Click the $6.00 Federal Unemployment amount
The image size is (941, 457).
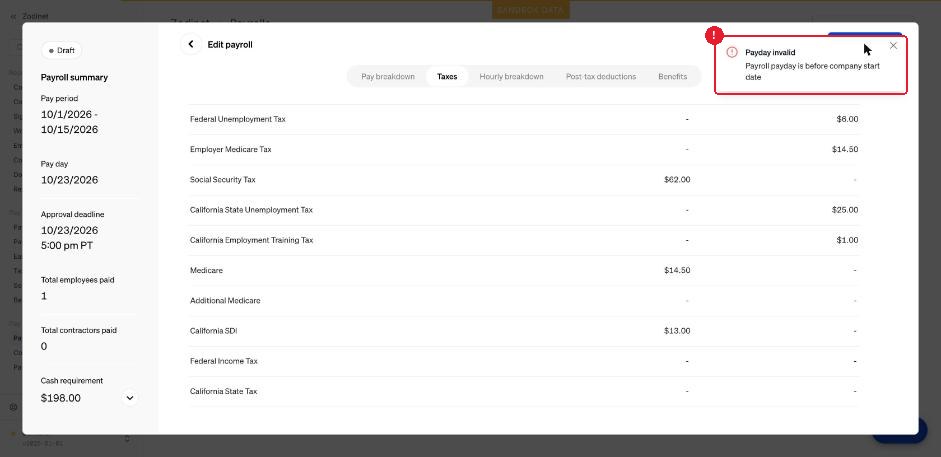[847, 119]
